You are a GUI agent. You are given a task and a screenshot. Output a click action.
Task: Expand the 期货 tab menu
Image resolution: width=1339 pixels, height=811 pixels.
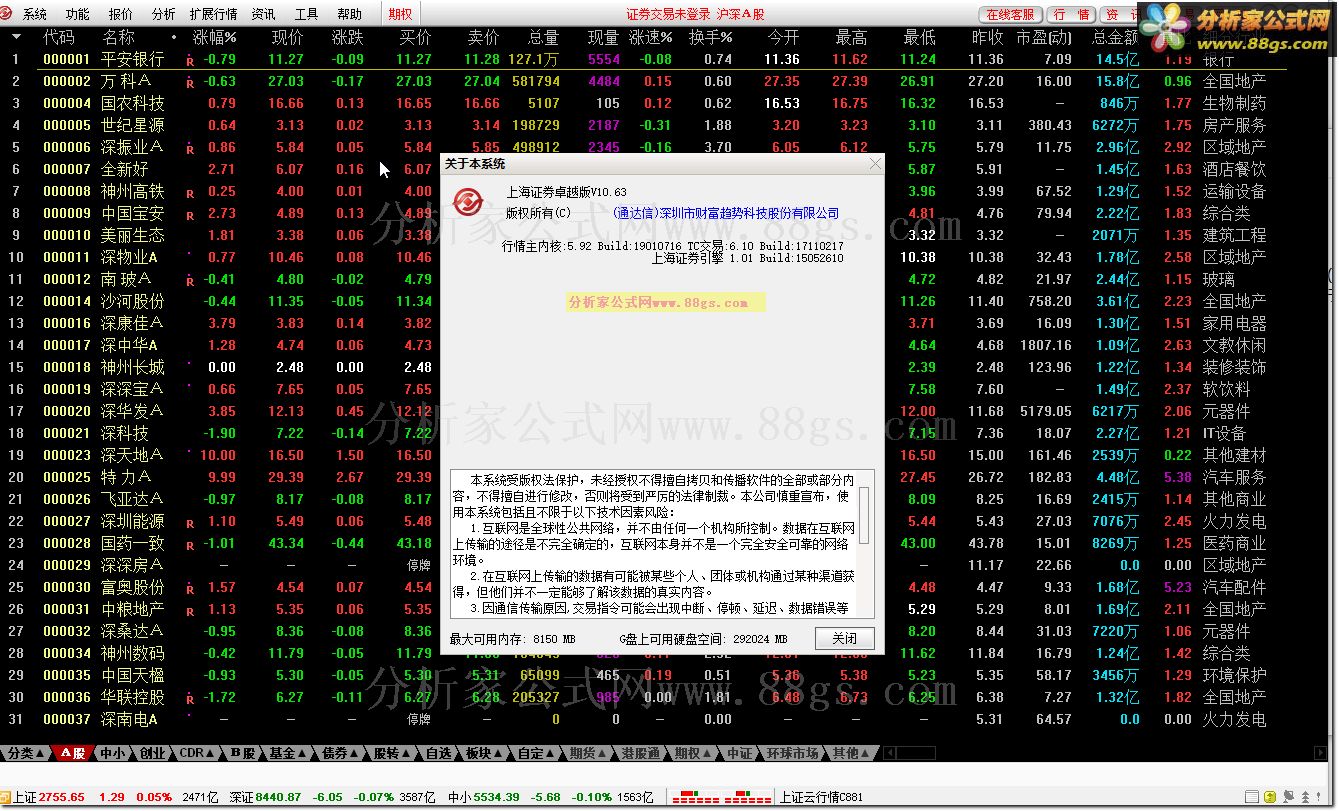click(x=602, y=753)
